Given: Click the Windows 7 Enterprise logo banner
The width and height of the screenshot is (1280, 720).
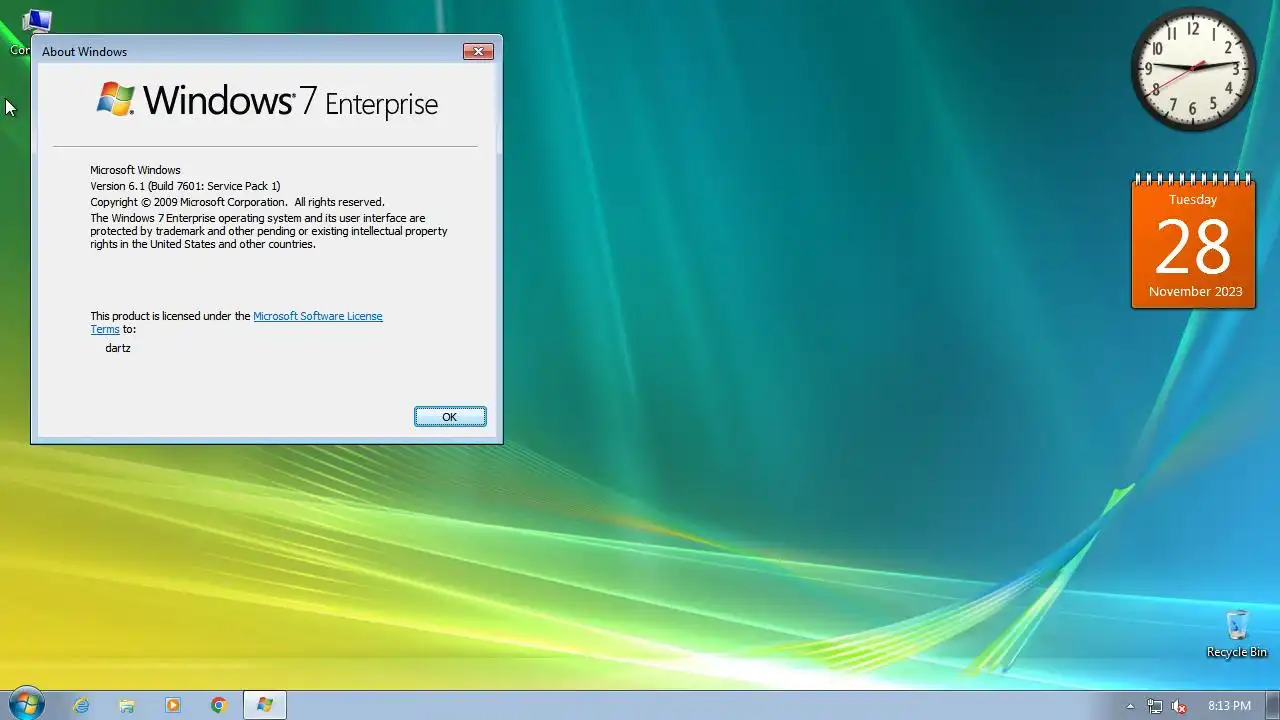Looking at the screenshot, I should (x=267, y=101).
